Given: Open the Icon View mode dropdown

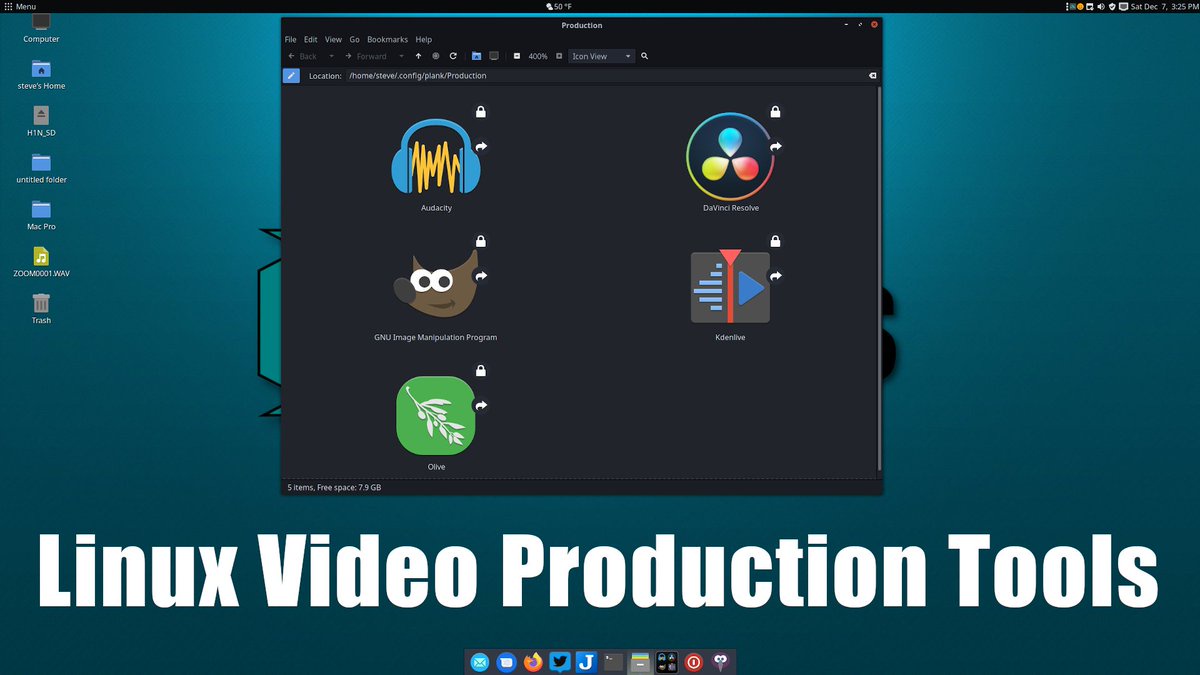Looking at the screenshot, I should coord(602,56).
